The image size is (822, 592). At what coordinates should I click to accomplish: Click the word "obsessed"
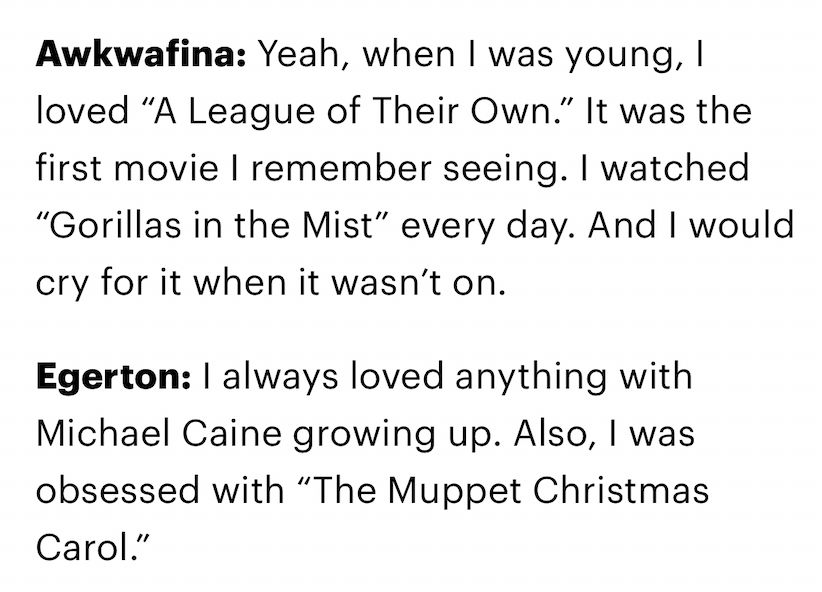pyautogui.click(x=118, y=491)
